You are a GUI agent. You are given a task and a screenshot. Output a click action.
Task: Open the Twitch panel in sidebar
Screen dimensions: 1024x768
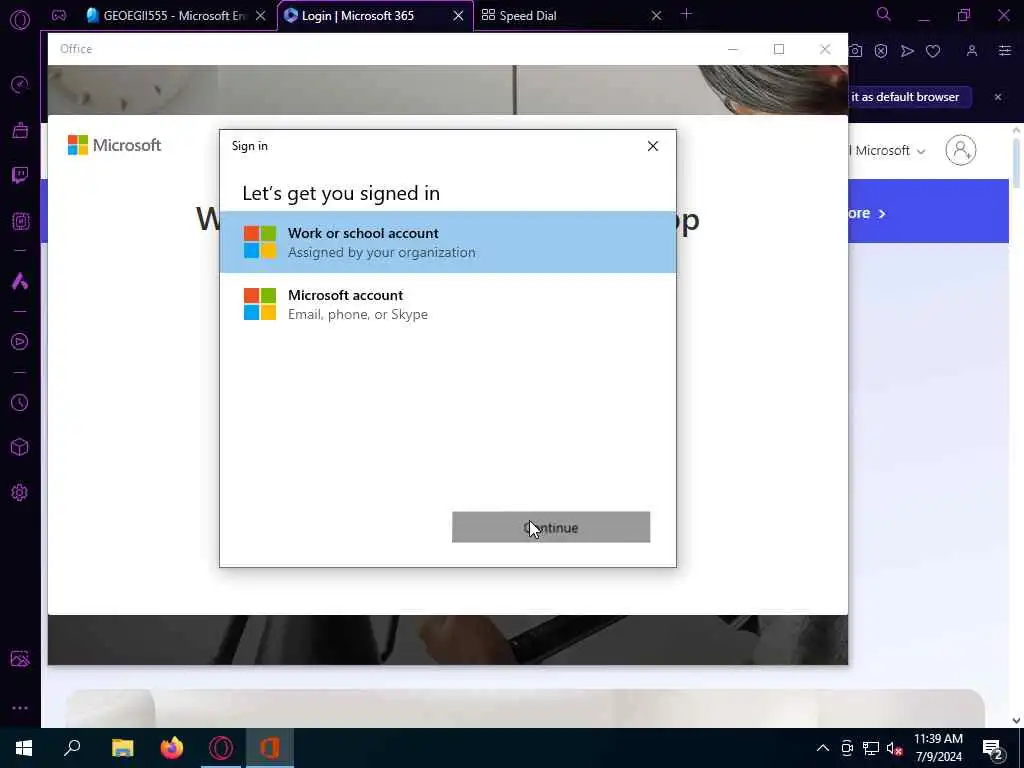point(20,175)
